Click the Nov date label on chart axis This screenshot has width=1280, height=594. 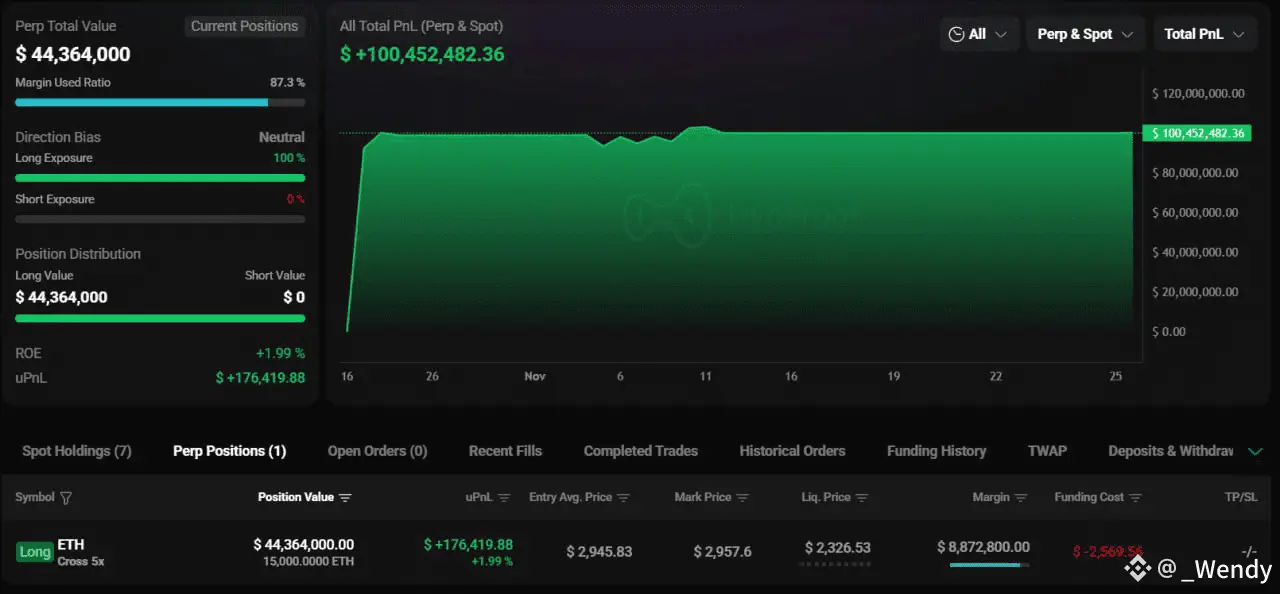coord(535,376)
